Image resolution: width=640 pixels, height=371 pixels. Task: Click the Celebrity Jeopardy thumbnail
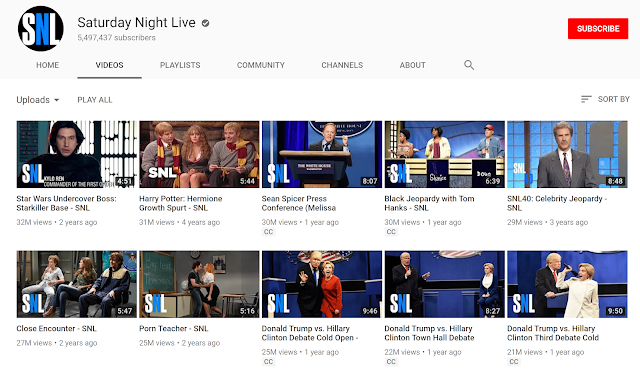coord(567,154)
